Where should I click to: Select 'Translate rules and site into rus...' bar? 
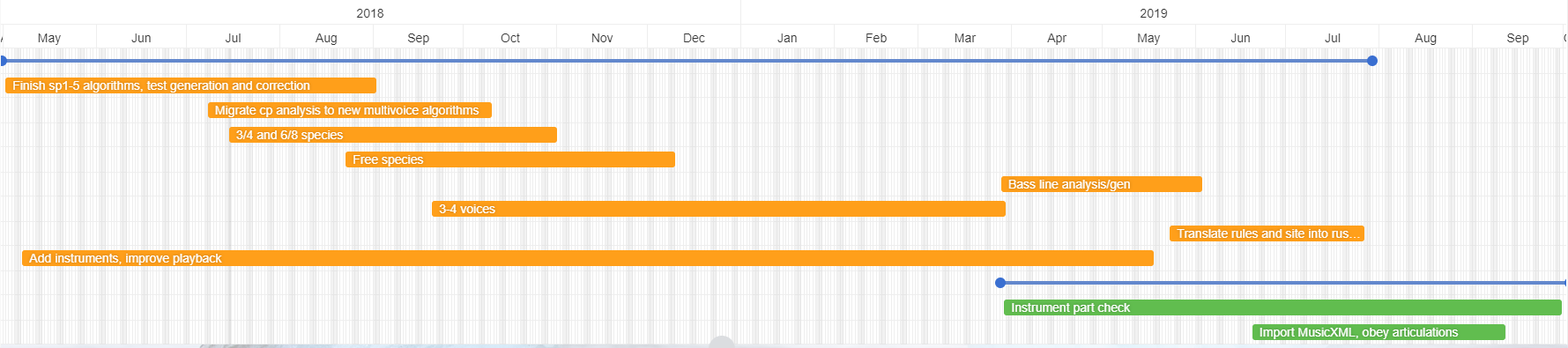click(x=1267, y=233)
